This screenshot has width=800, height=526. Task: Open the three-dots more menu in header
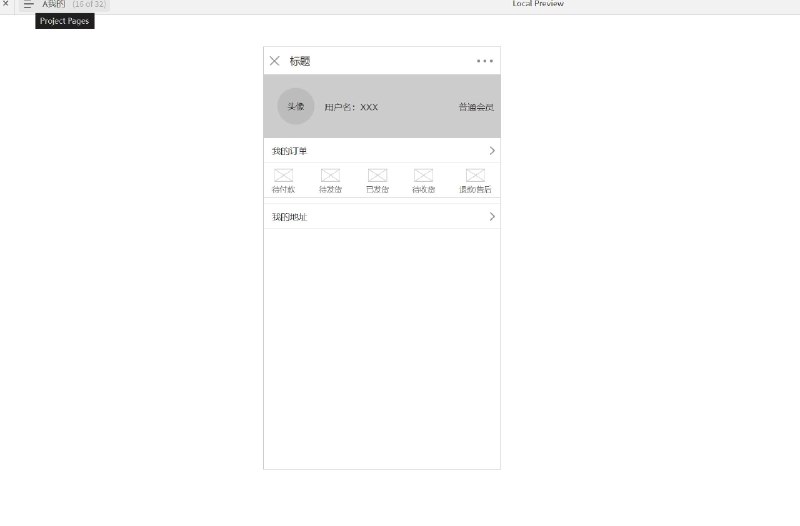[485, 61]
